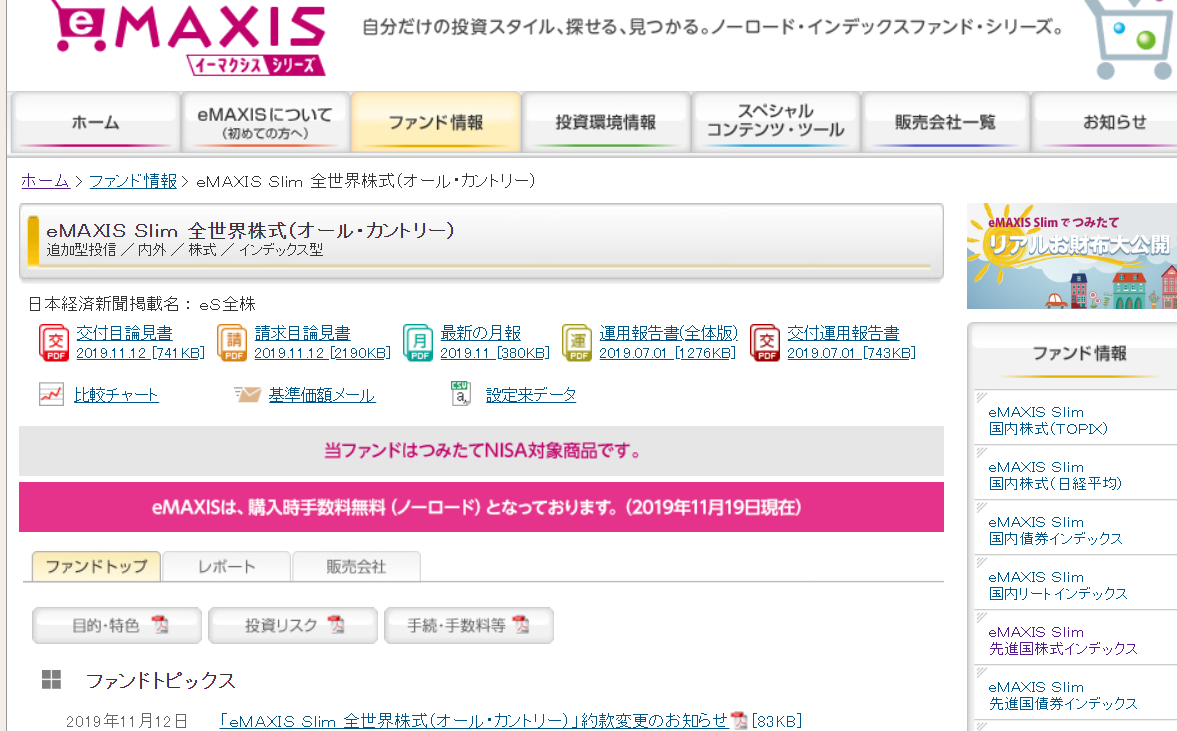Open the orange 請求目論見書 PDF icon

(x=232, y=342)
